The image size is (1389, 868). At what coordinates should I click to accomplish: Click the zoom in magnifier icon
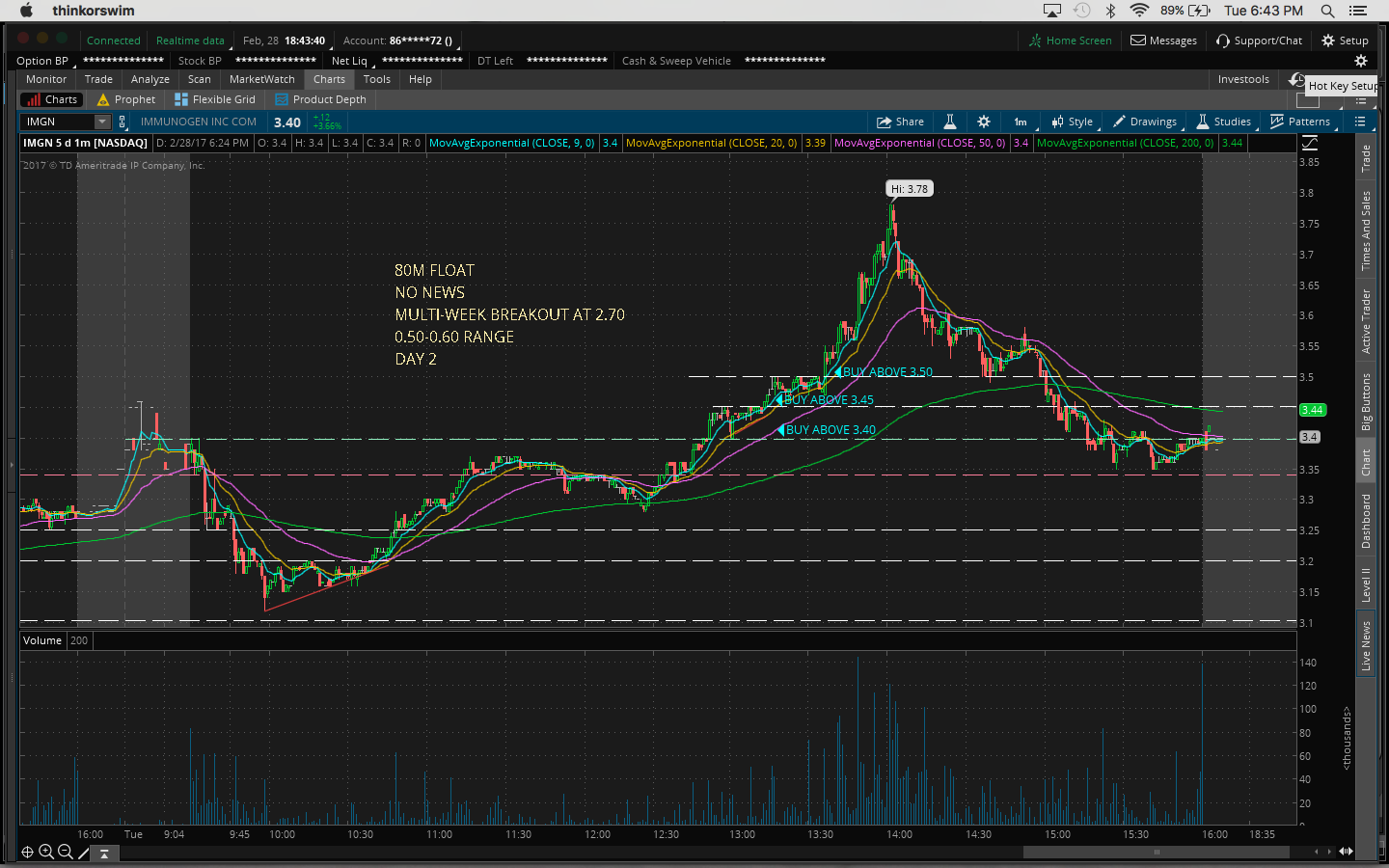46,852
